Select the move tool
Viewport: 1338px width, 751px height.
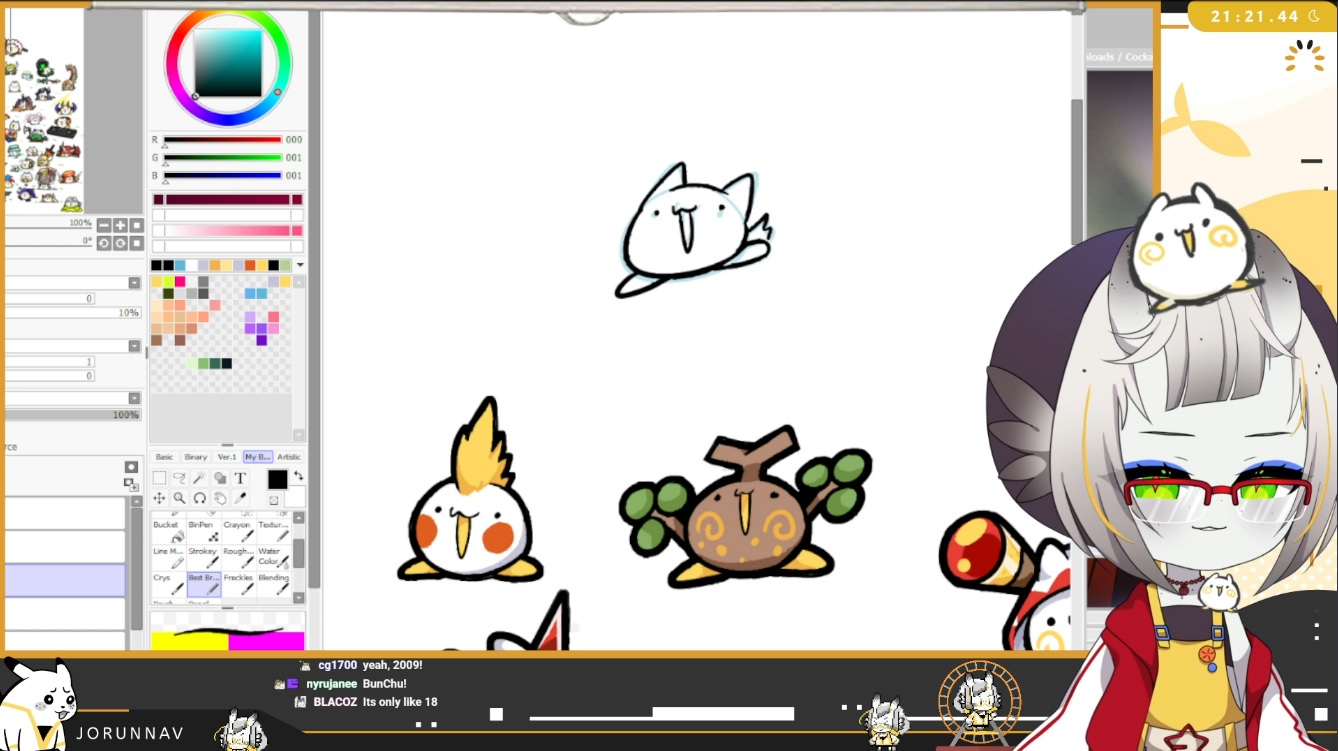coord(159,498)
